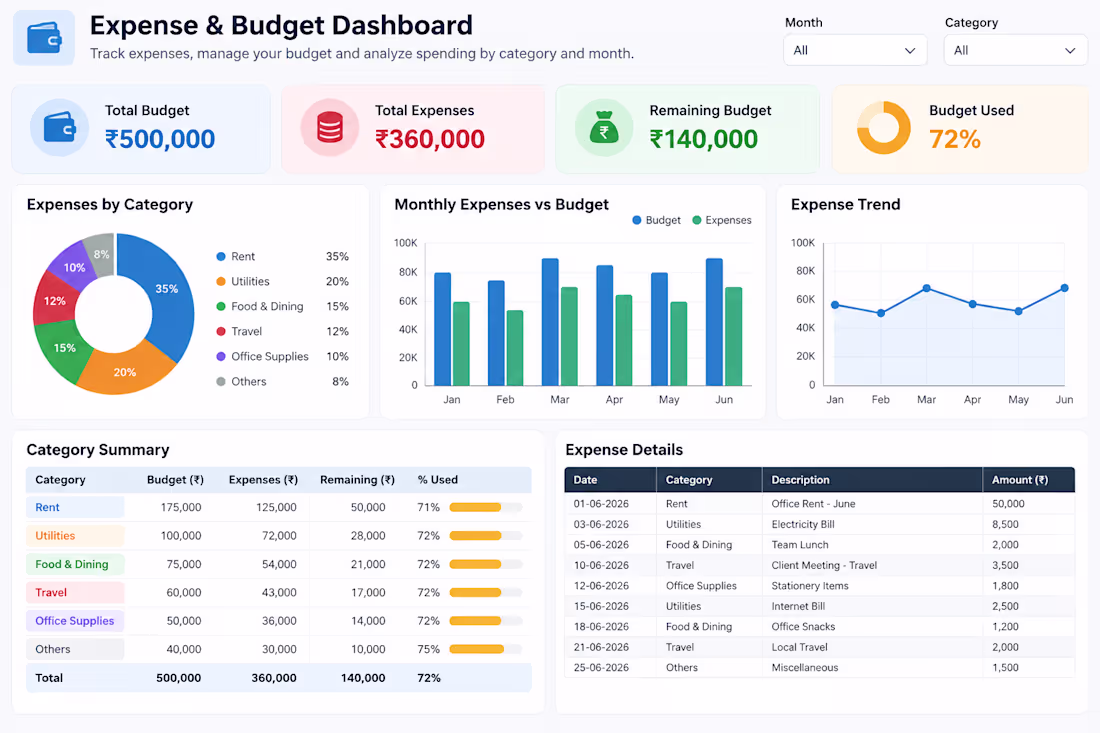Viewport: 1100px width, 733px height.
Task: Select the Internet Bill expense row
Action: pyautogui.click(x=819, y=606)
